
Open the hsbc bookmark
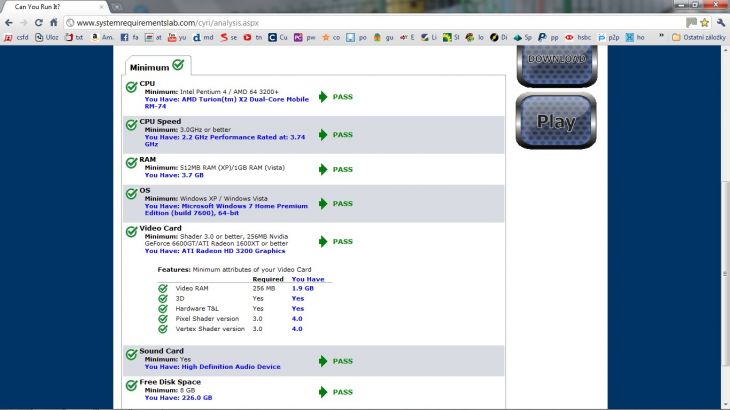(578, 38)
